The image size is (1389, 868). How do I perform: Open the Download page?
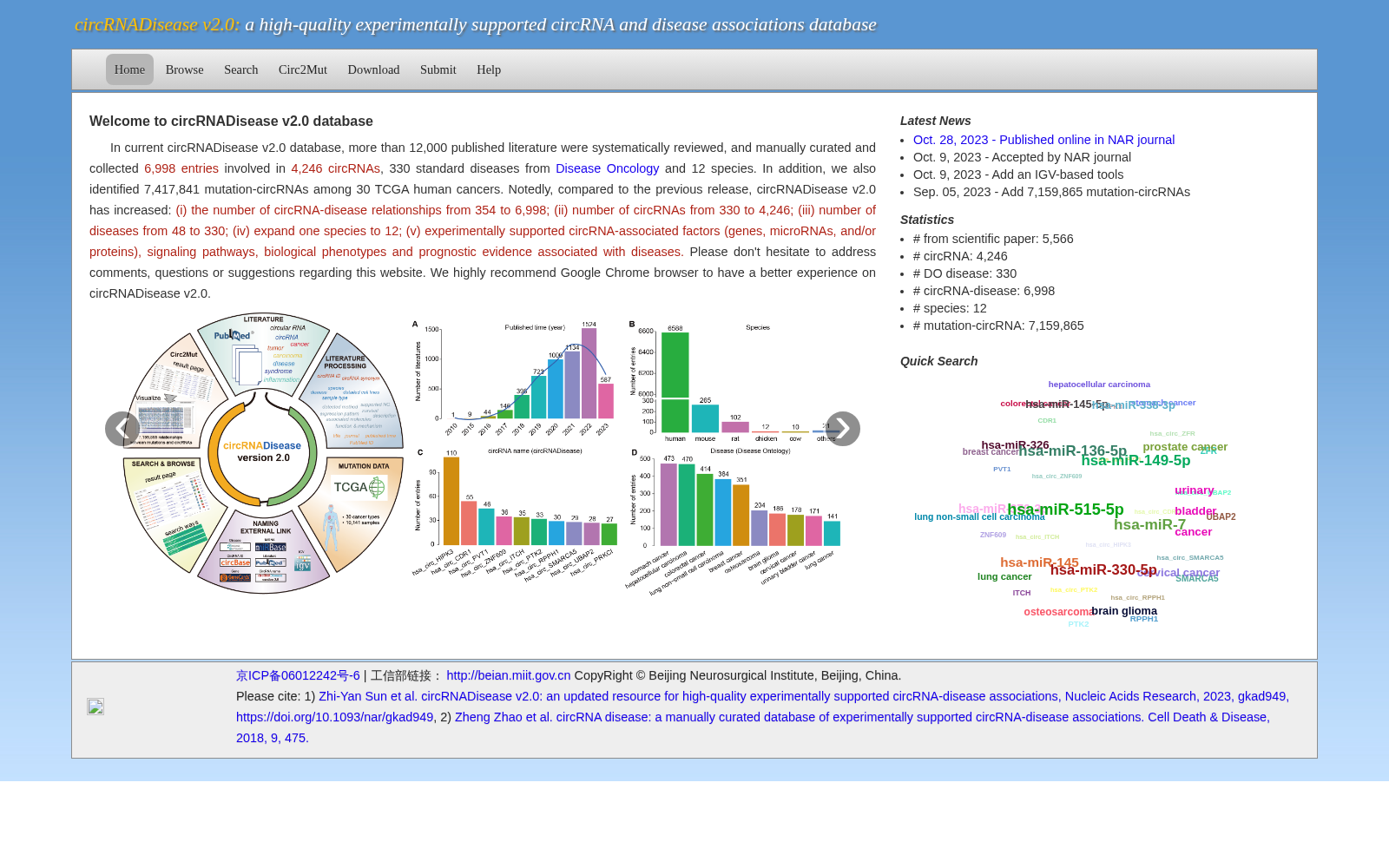click(x=374, y=69)
